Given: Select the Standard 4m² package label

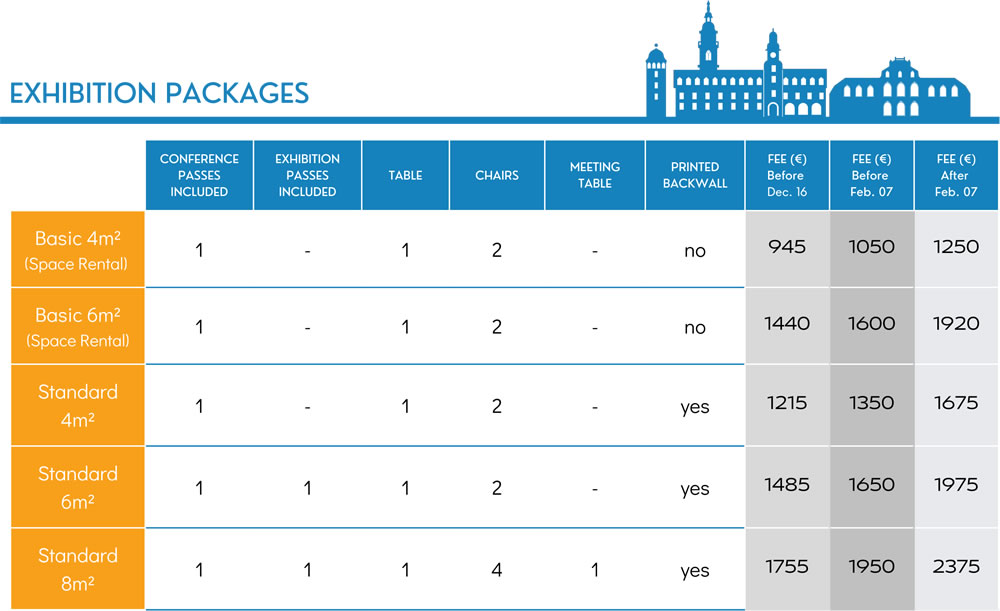Looking at the screenshot, I should click(77, 406).
